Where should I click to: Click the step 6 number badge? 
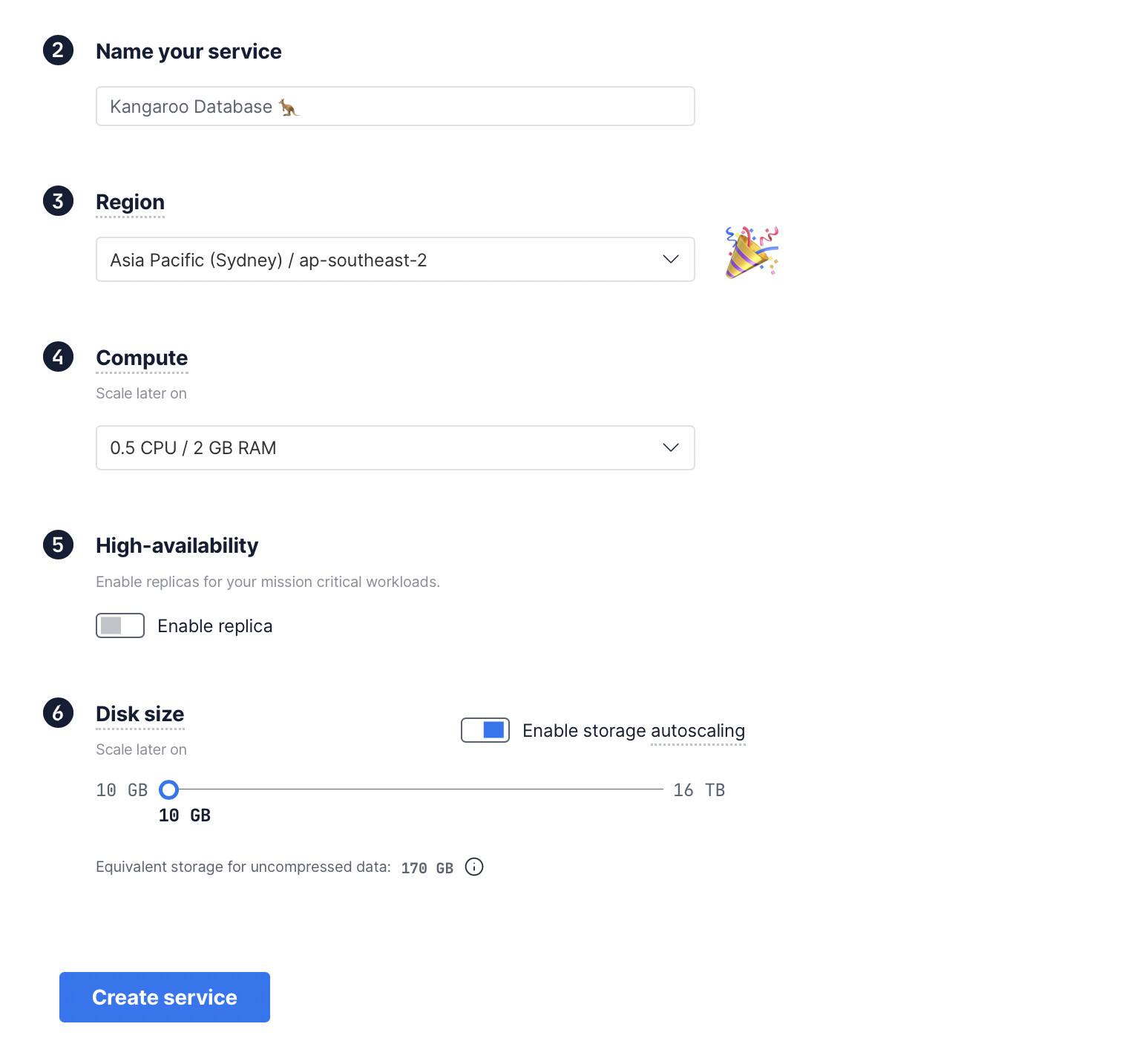(x=58, y=713)
